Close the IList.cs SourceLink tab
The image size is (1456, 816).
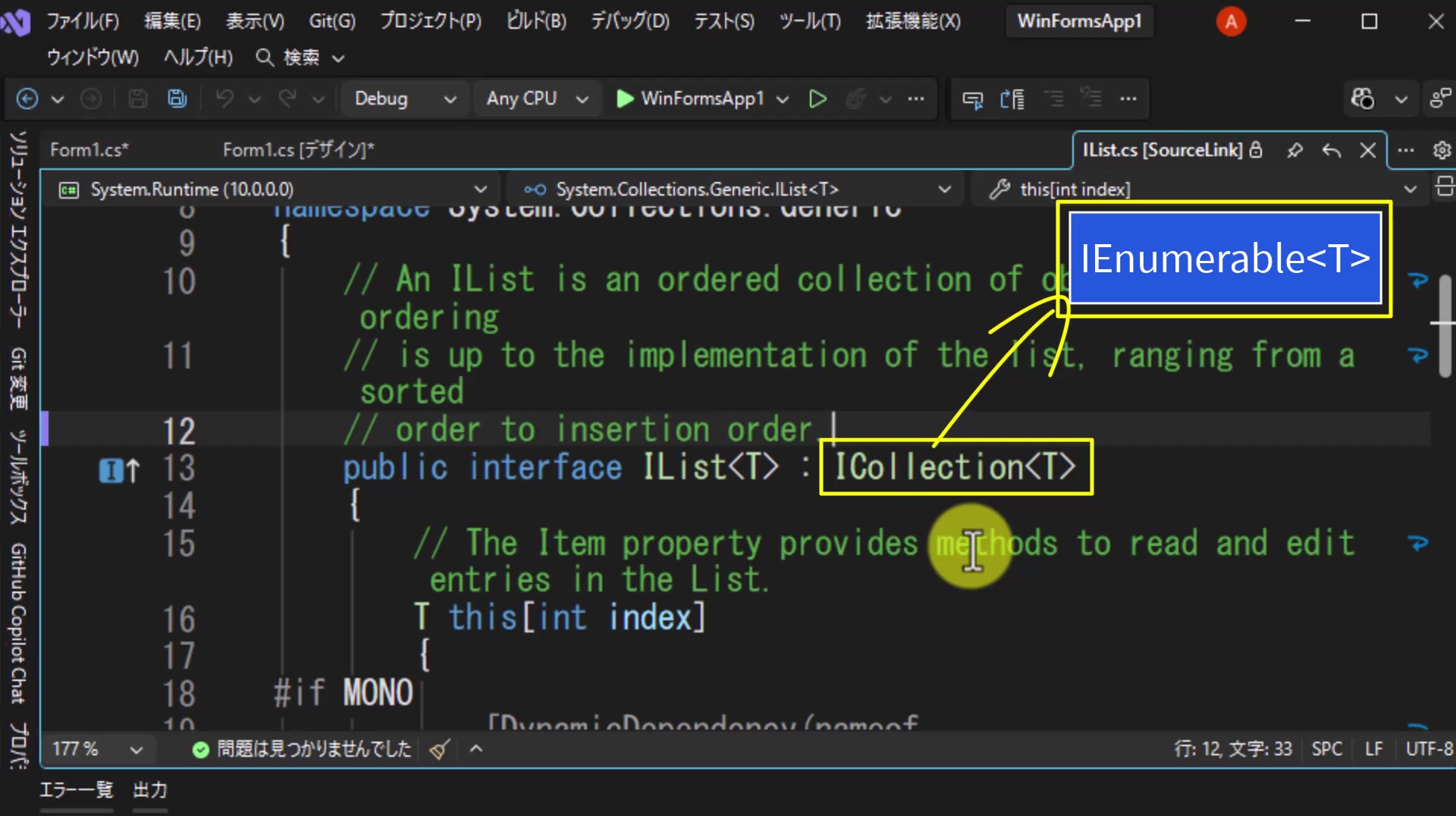click(x=1367, y=150)
